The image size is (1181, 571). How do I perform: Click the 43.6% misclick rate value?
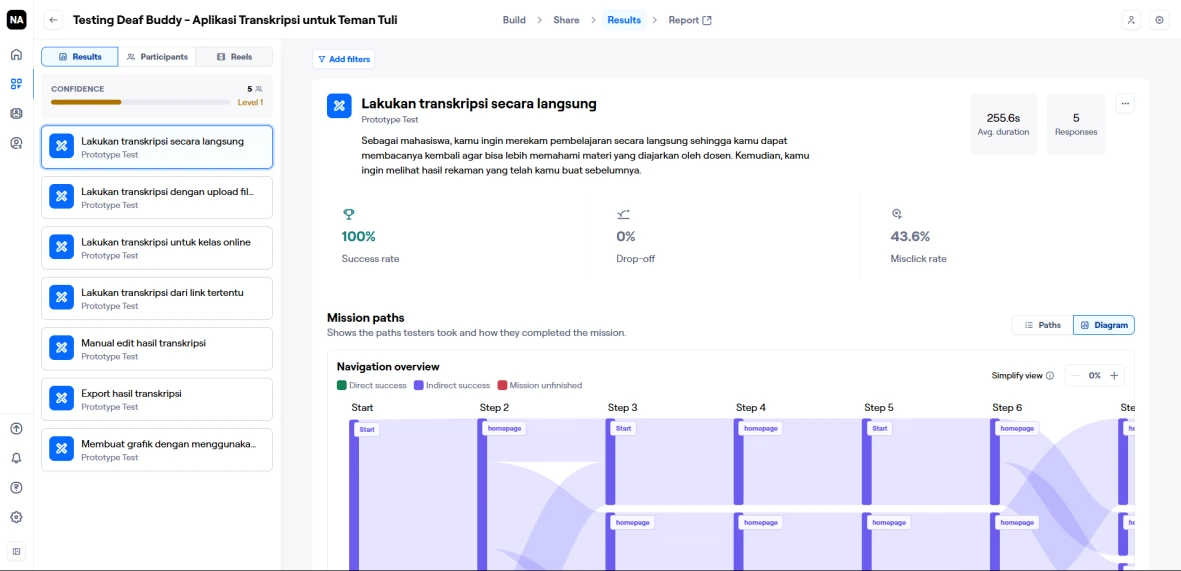(x=910, y=237)
